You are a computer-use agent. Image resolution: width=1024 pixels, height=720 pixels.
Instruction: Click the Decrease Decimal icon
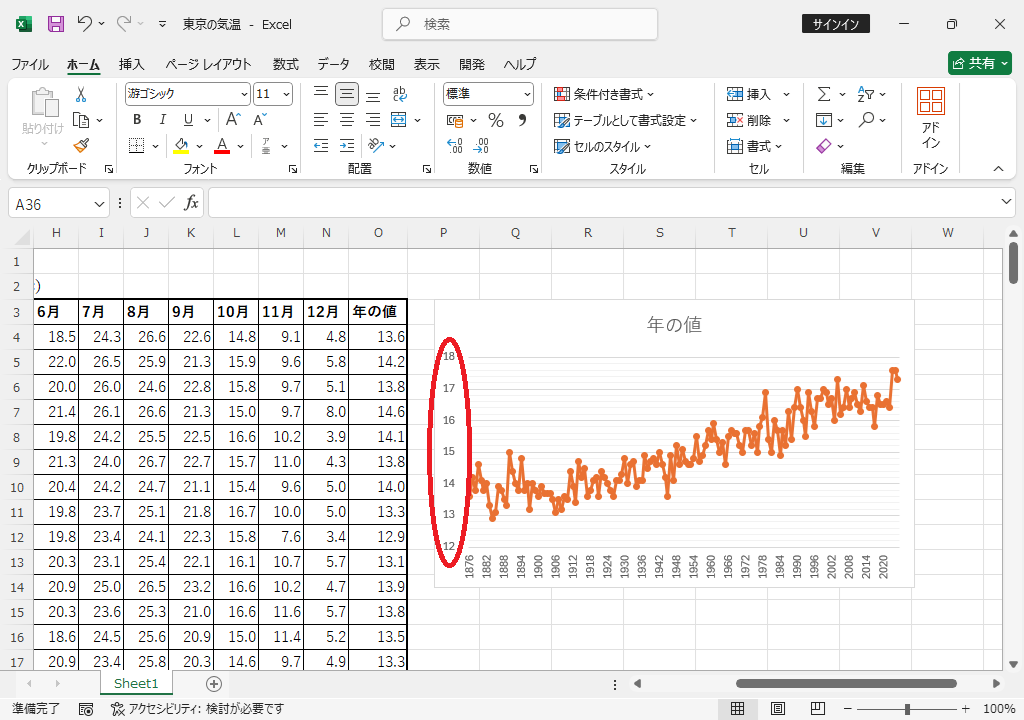(481, 146)
